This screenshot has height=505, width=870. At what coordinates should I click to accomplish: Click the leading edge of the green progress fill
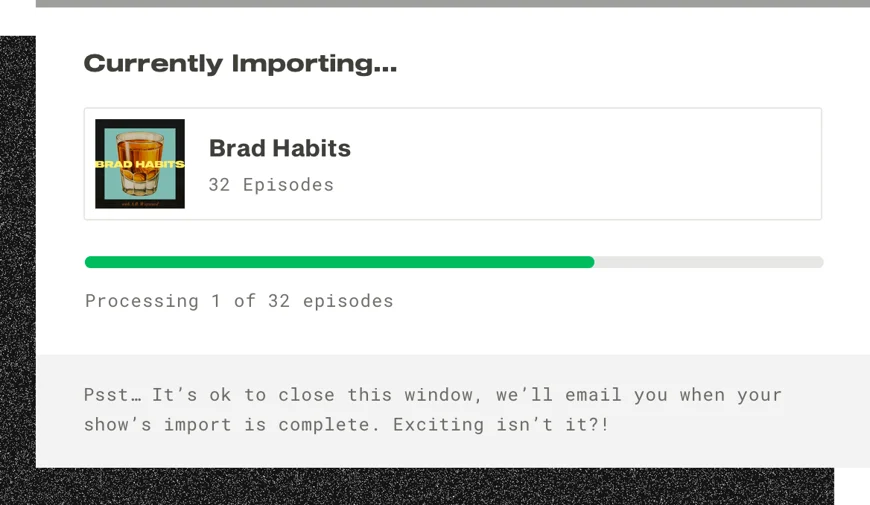[x=591, y=262]
